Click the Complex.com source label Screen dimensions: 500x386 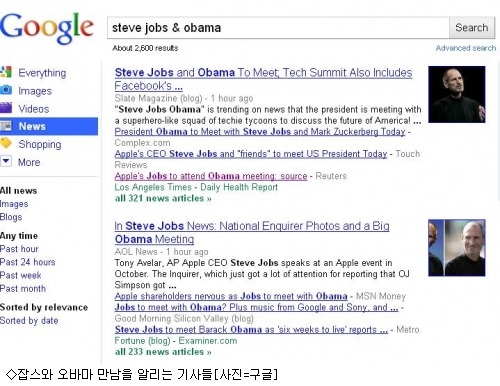coord(142,143)
